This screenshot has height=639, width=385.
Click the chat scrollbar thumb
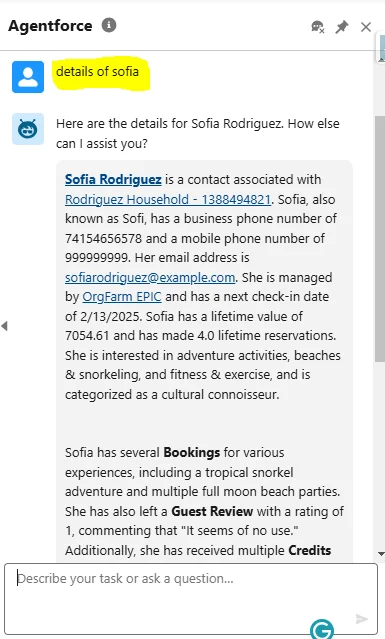(380, 238)
